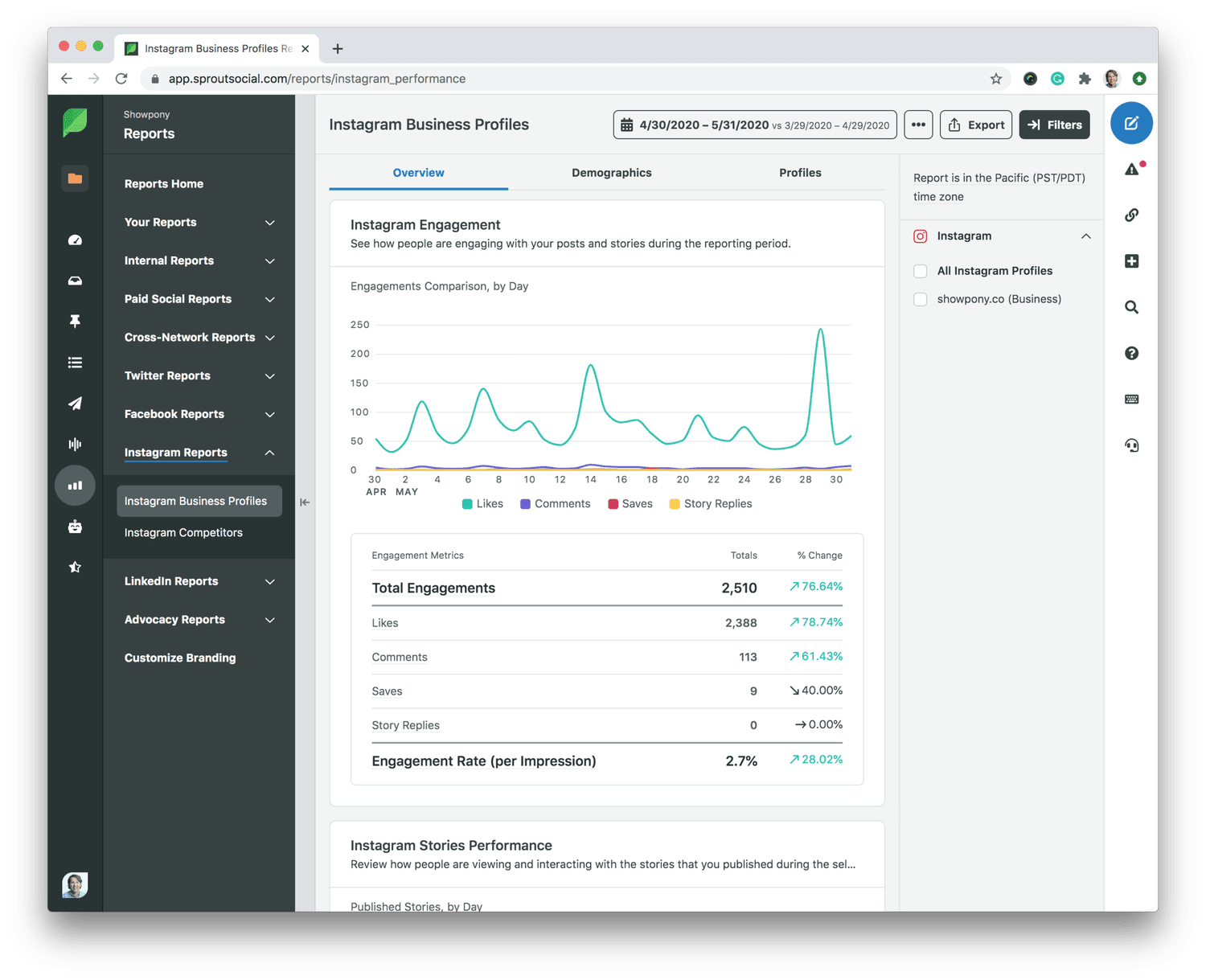Click the alert triangle notifications icon
The width and height of the screenshot is (1206, 980).
(x=1132, y=169)
